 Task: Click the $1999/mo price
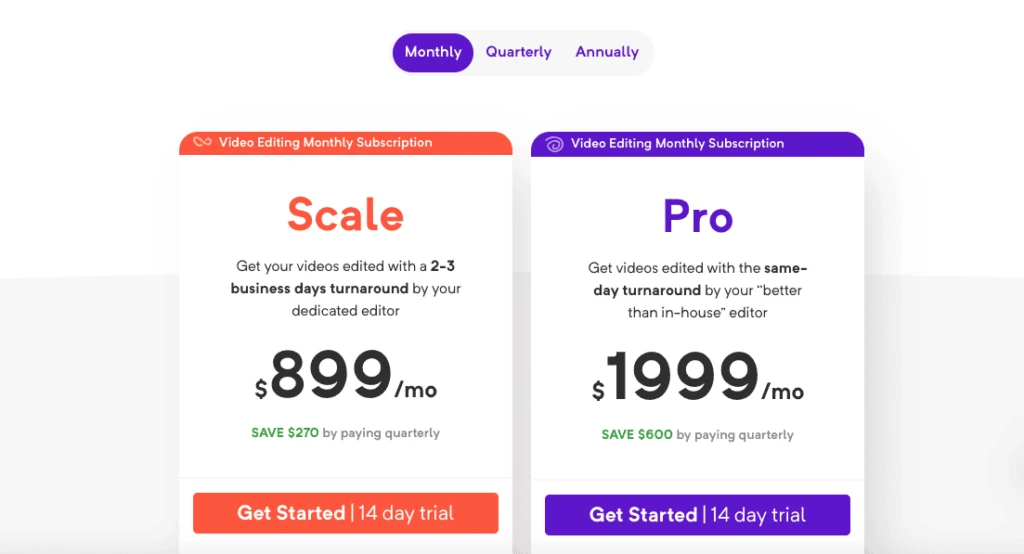pyautogui.click(x=697, y=380)
